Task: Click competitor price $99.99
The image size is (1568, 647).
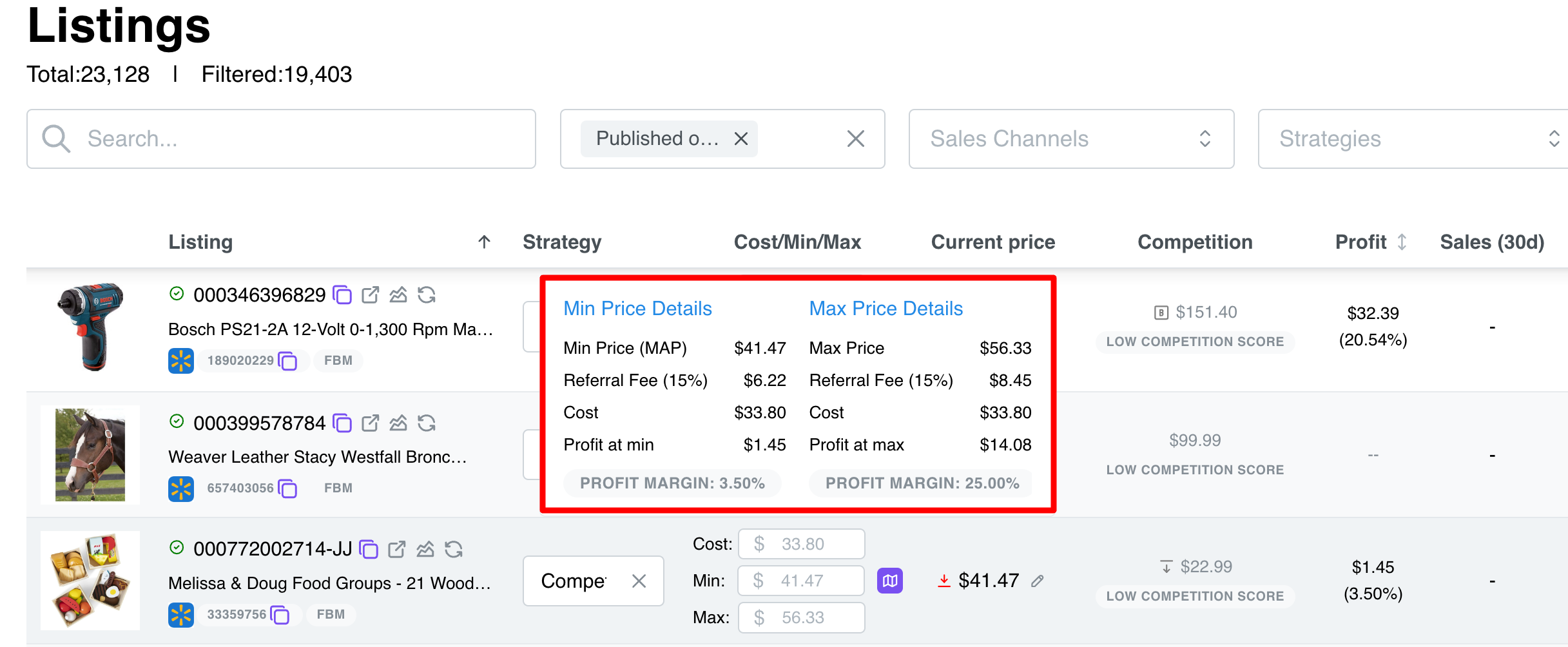Action: 1195,440
